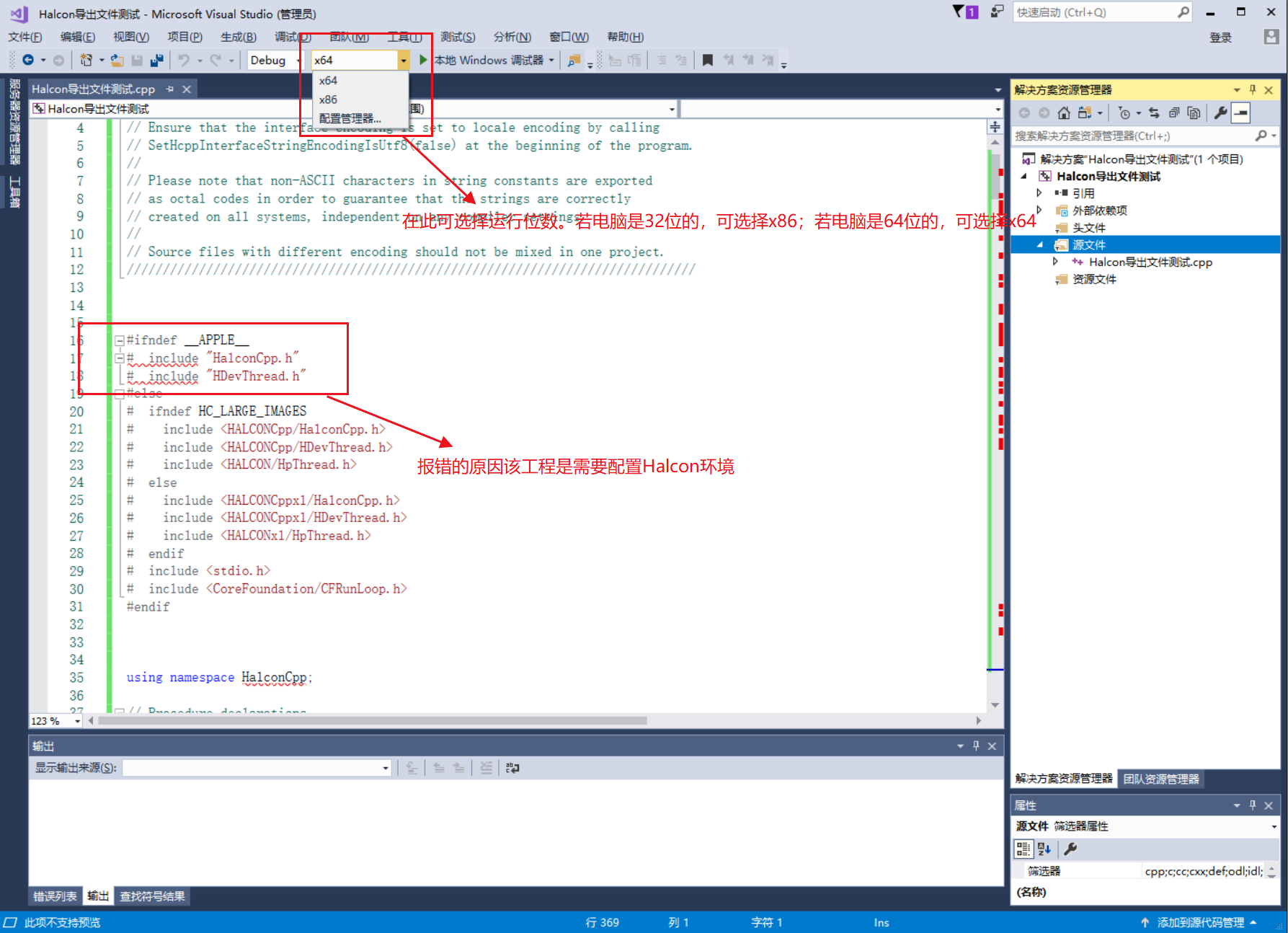The width and height of the screenshot is (1288, 933).
Task: Click the split editor handle above scrollbar
Action: pyautogui.click(x=995, y=127)
